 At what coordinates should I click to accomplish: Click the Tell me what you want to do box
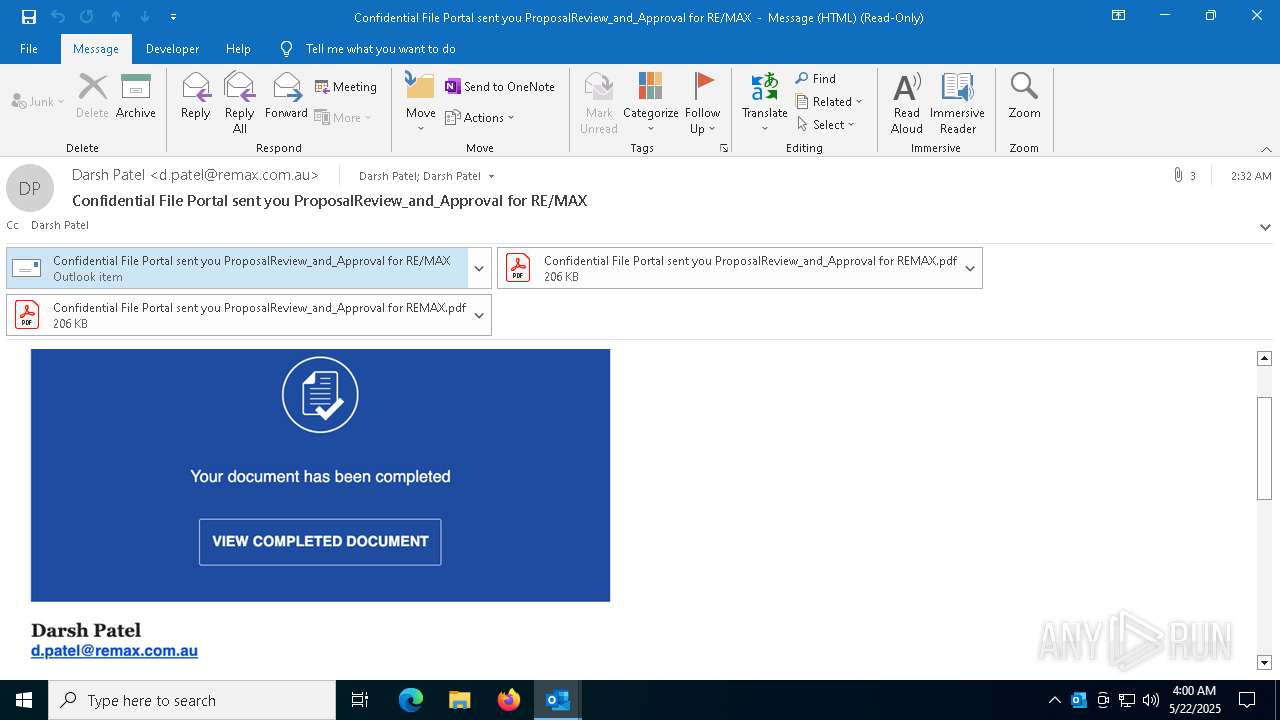pos(380,49)
